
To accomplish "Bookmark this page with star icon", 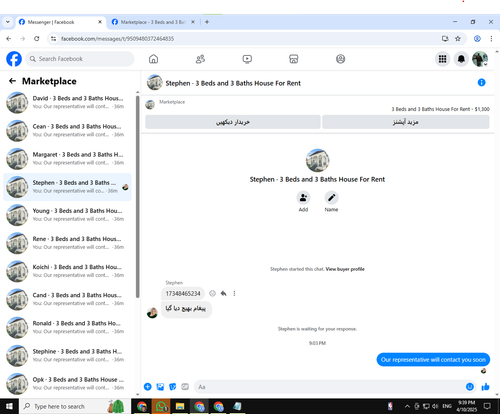I will click(x=458, y=39).
